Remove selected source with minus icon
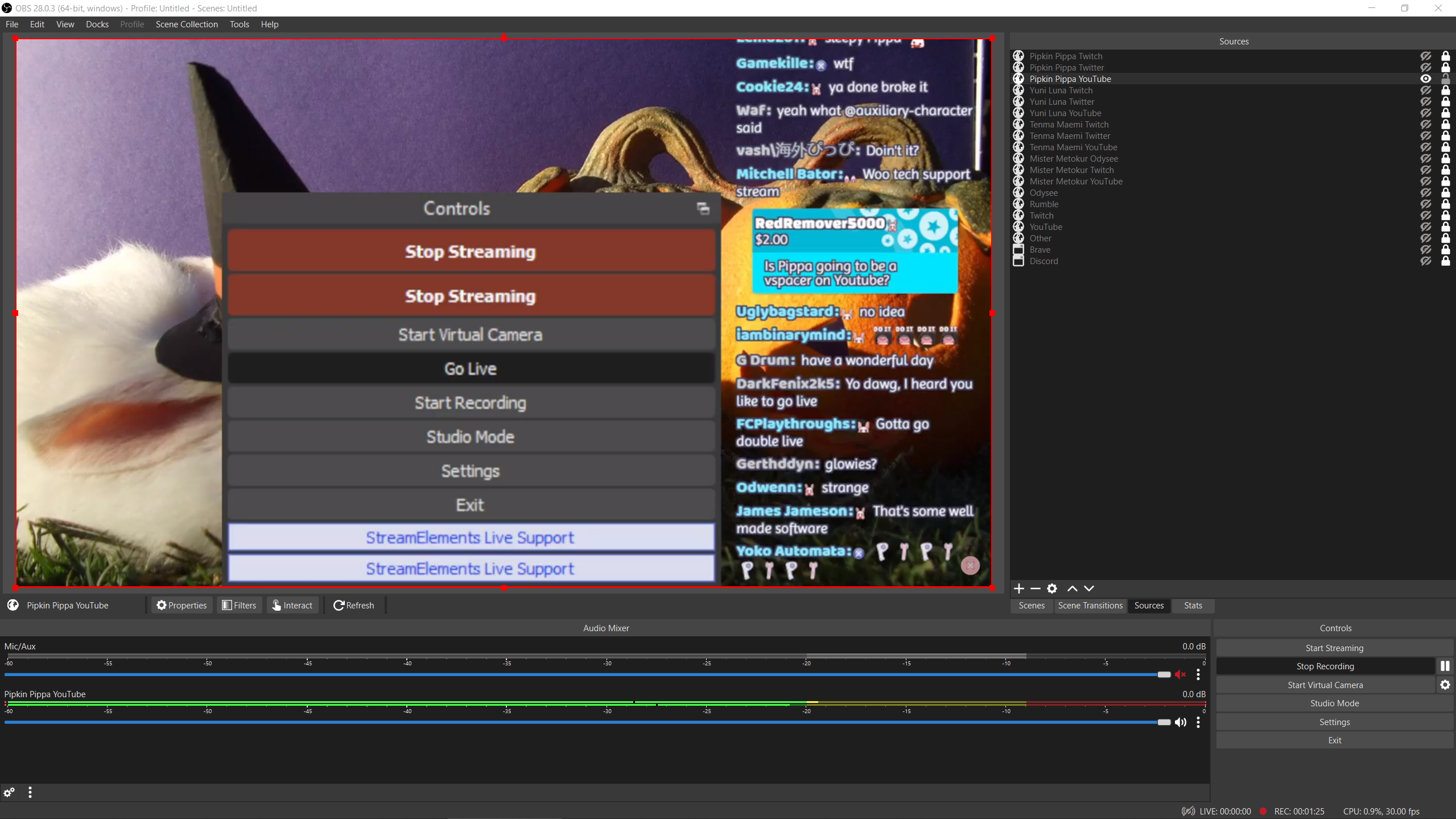This screenshot has width=1456, height=819. [x=1036, y=588]
